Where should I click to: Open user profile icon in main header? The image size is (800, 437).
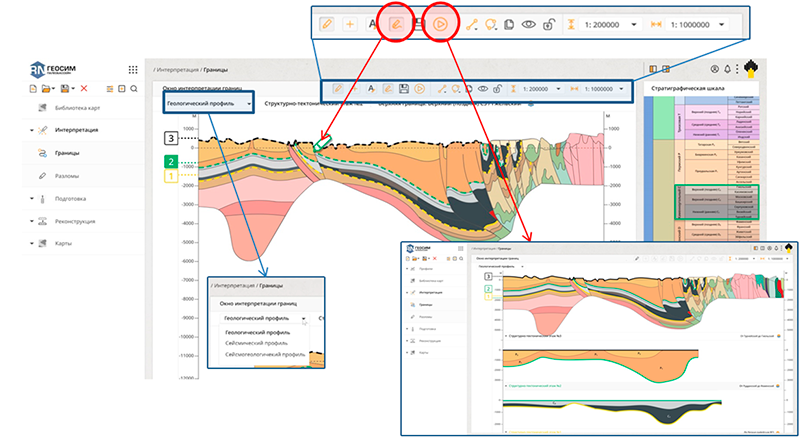[x=715, y=69]
